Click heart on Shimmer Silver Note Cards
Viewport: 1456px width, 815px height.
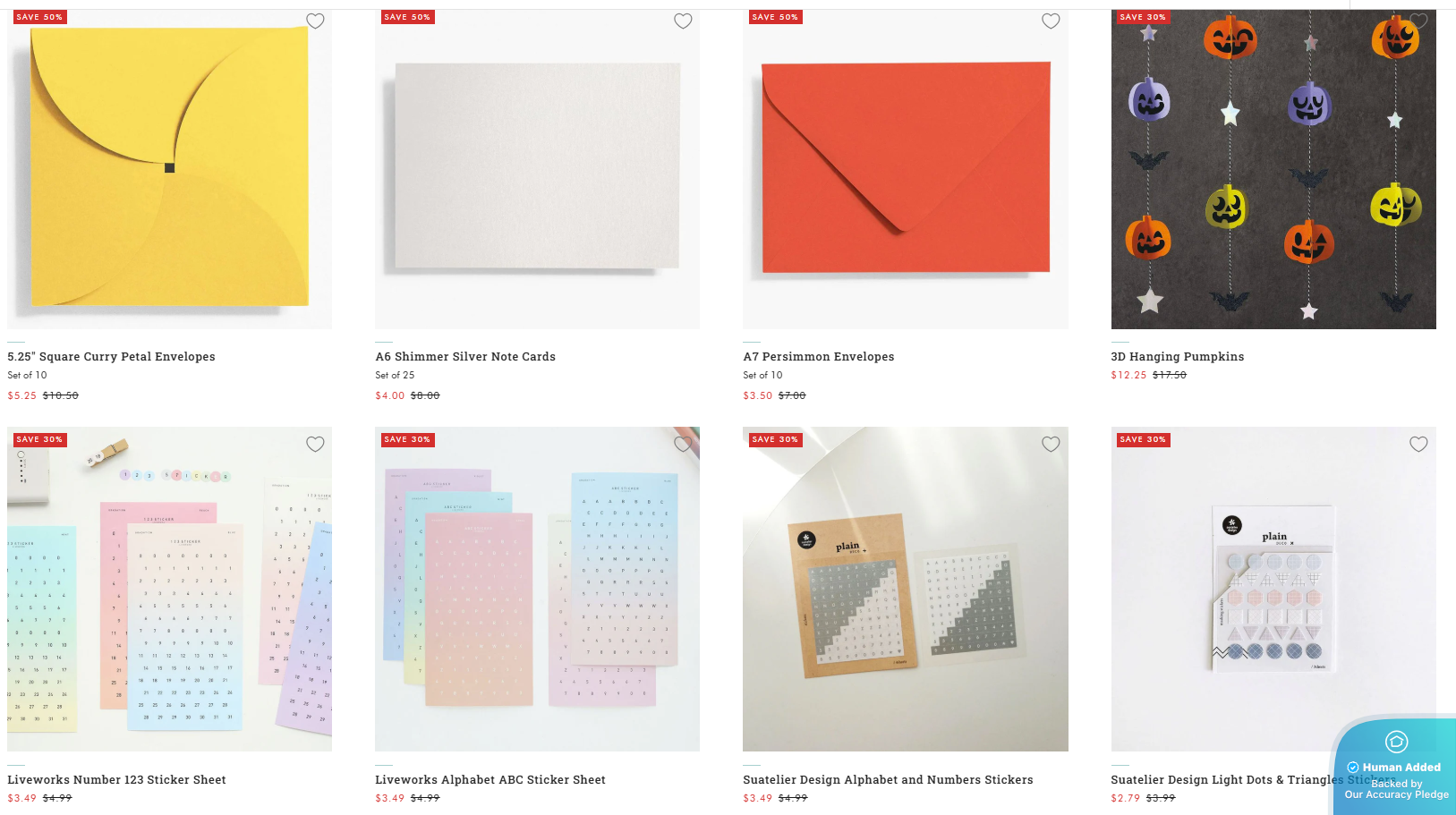click(683, 21)
